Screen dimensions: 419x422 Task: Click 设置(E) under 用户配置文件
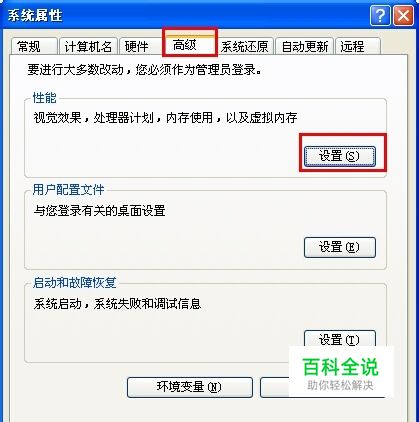[x=340, y=247]
